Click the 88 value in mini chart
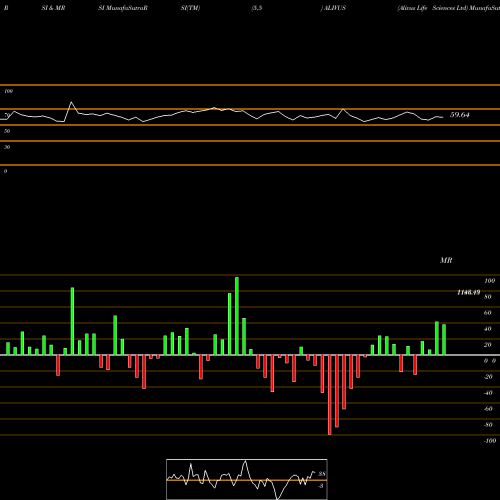The image size is (500, 500). (322, 474)
